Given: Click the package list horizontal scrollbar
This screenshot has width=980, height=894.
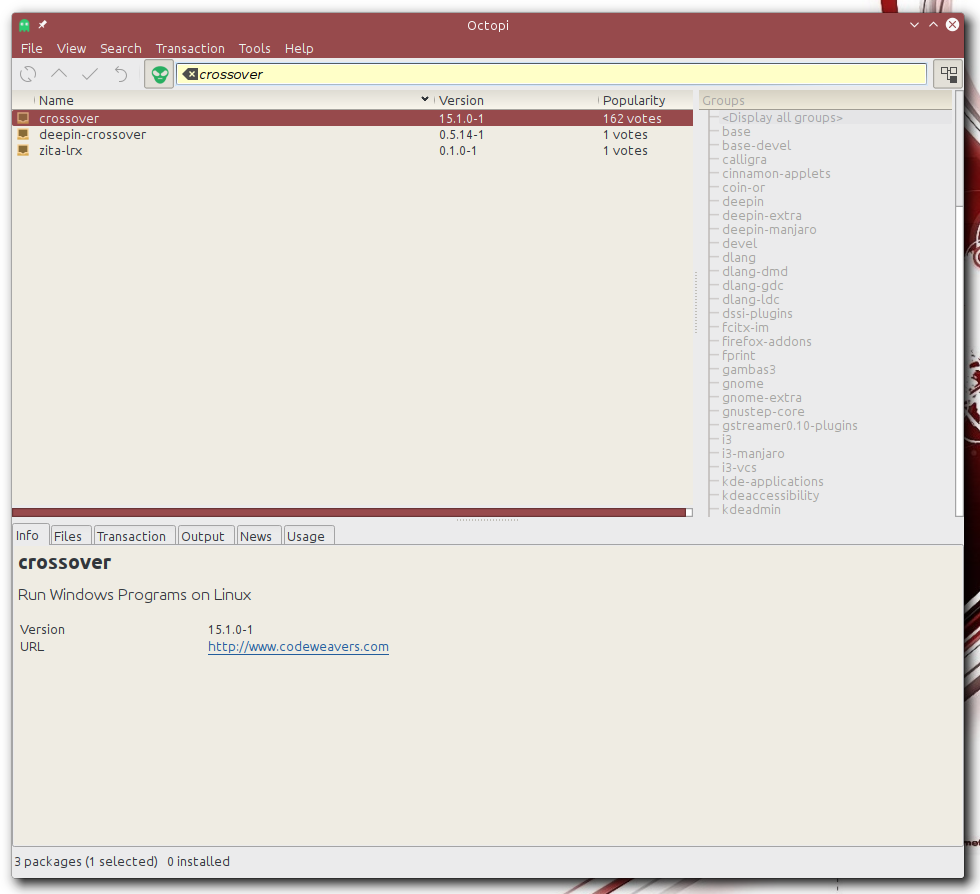Looking at the screenshot, I should pos(350,512).
